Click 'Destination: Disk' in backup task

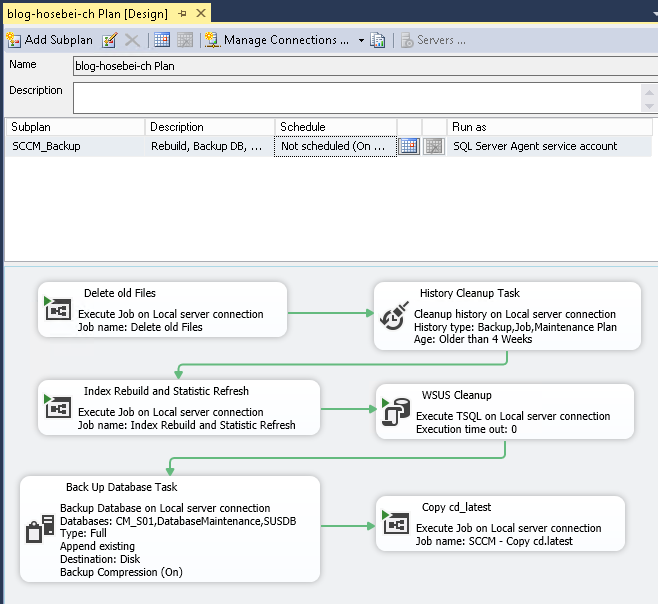coord(100,560)
